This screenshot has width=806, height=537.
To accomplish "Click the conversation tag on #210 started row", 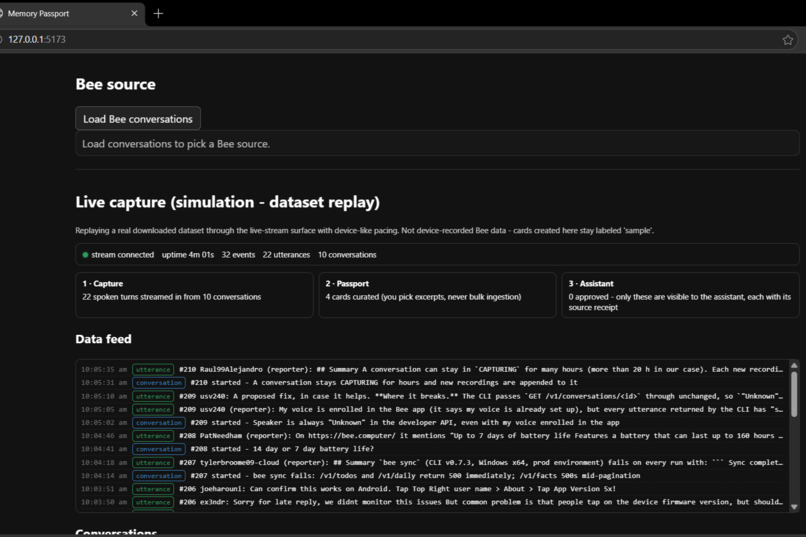I will pos(159,383).
